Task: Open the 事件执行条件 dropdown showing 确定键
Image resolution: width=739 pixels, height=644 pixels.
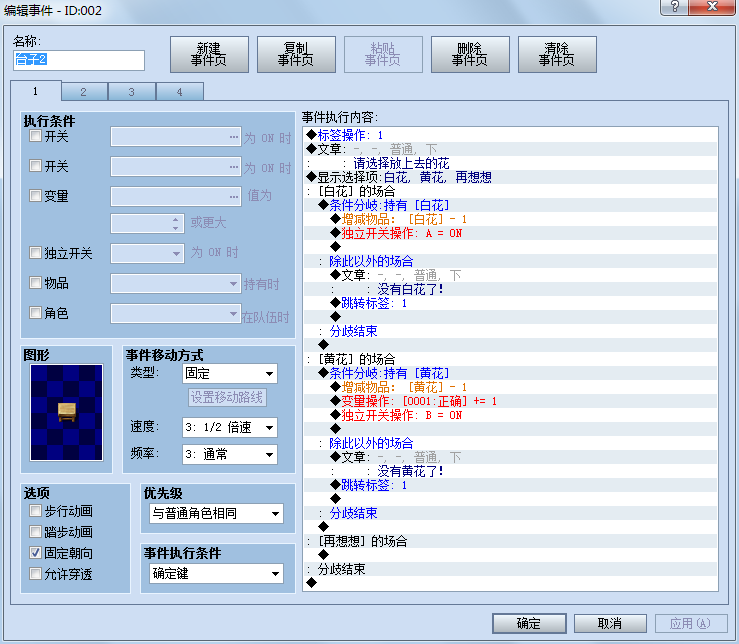Action: coord(217,574)
